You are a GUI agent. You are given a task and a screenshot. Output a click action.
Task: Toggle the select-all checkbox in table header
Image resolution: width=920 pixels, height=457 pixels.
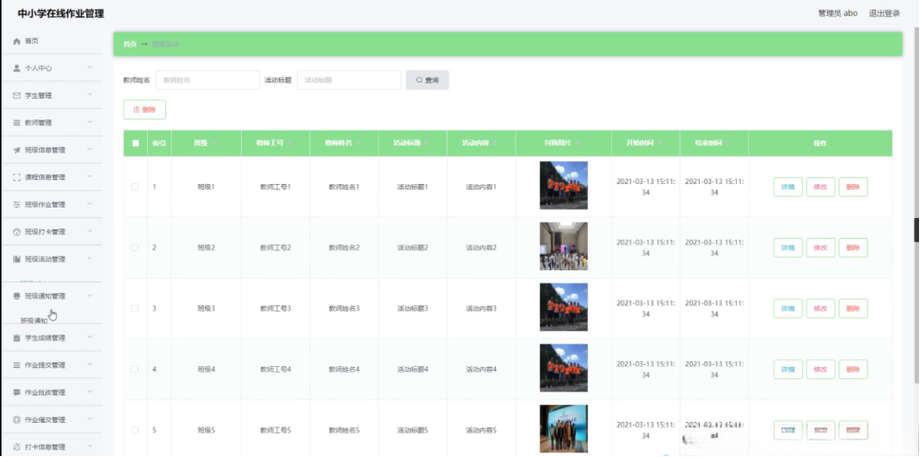136,143
